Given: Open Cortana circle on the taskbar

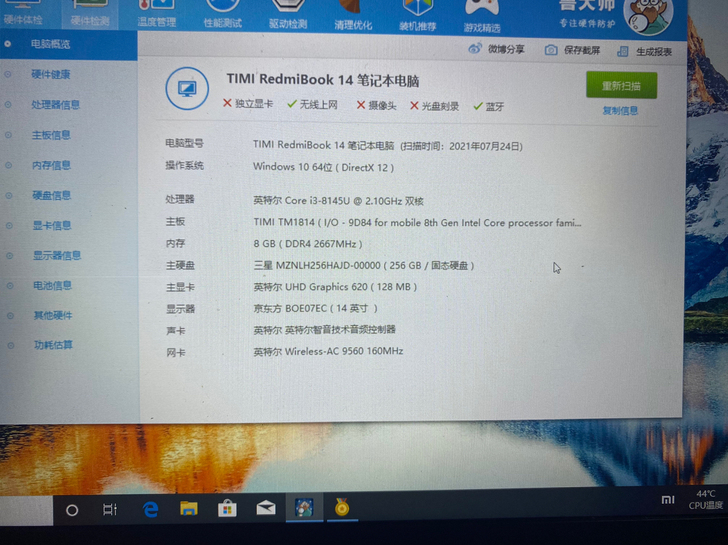Looking at the screenshot, I should pyautogui.click(x=72, y=510).
